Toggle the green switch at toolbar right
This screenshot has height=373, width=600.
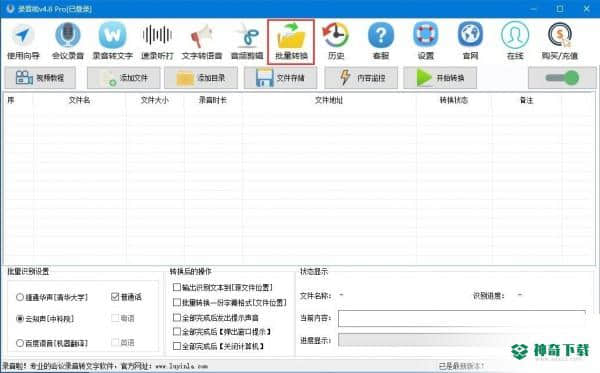click(x=562, y=78)
